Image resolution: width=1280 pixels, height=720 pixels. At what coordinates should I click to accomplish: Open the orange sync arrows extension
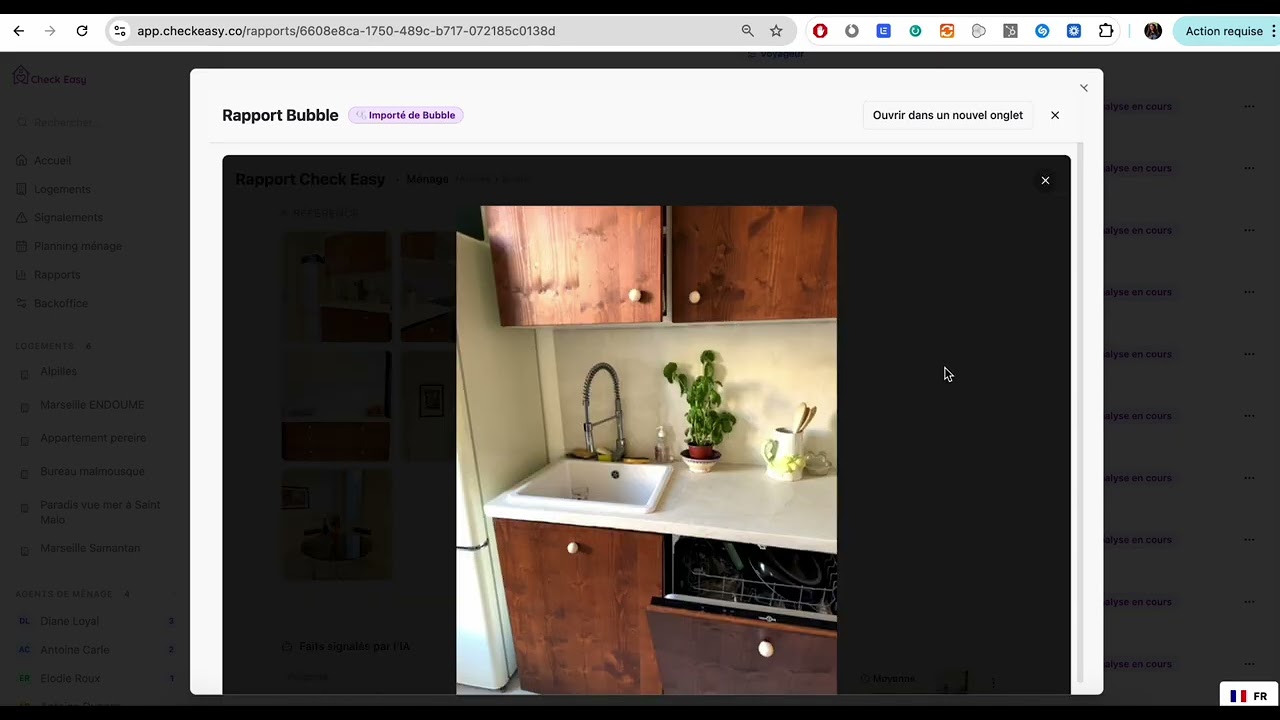[x=947, y=31]
